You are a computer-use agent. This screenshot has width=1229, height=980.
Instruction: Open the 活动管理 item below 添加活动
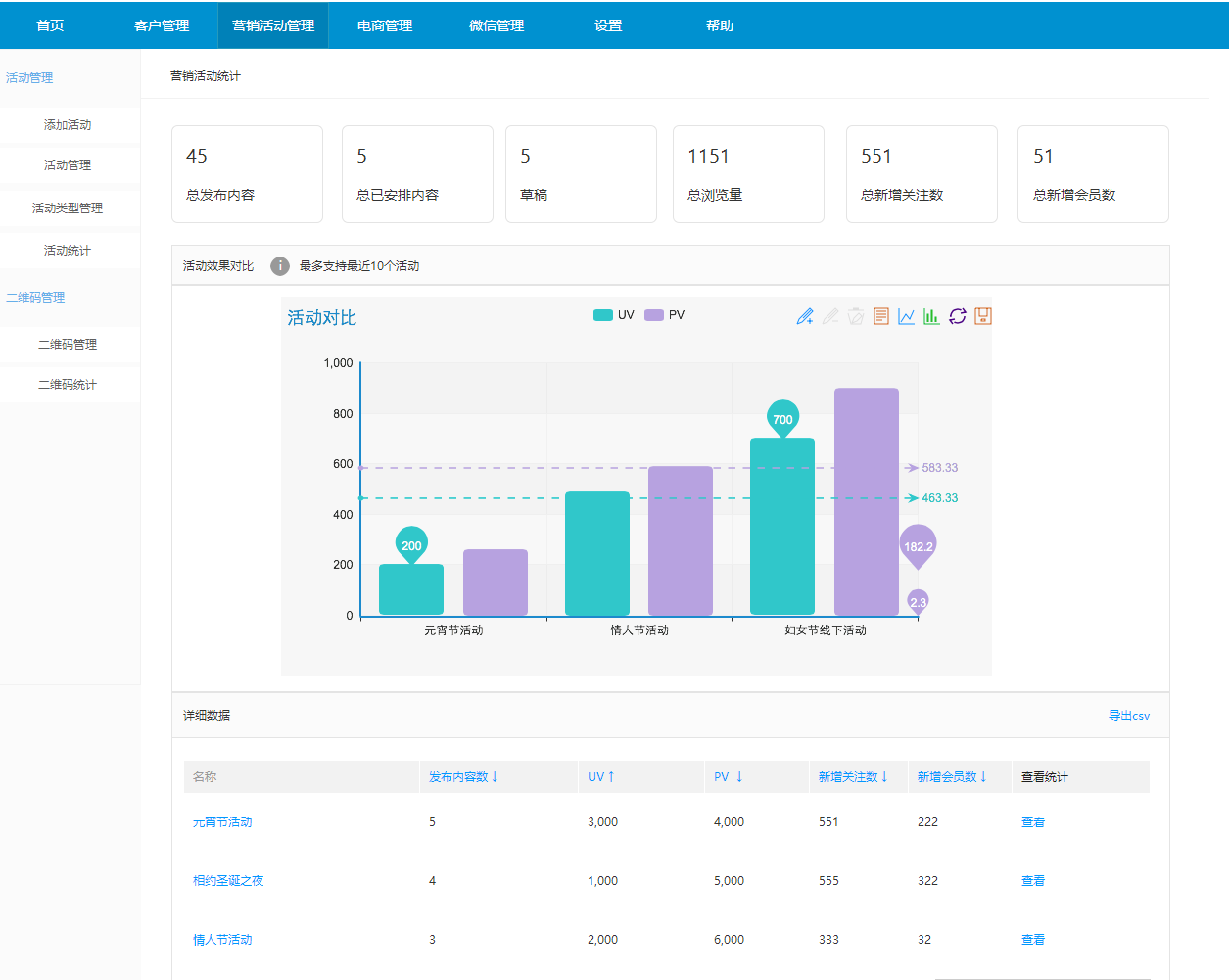[x=70, y=165]
